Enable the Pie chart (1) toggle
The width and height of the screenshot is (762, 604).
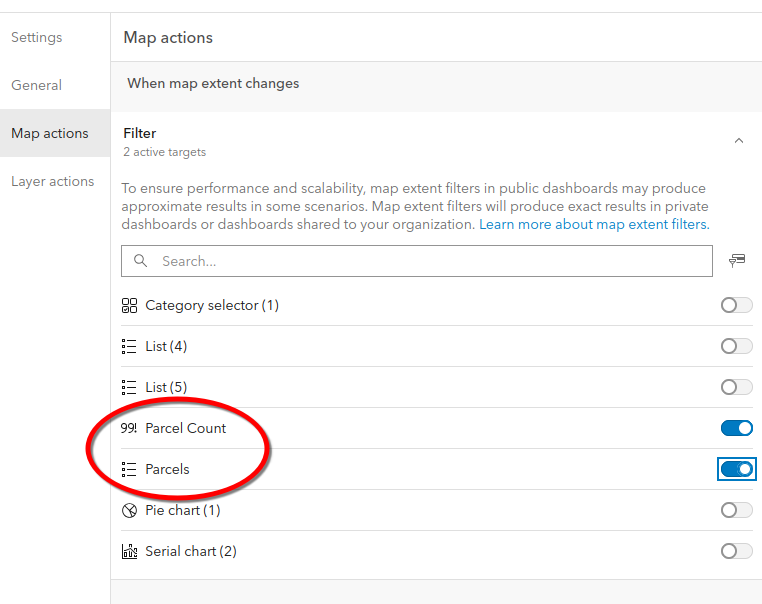(x=736, y=510)
